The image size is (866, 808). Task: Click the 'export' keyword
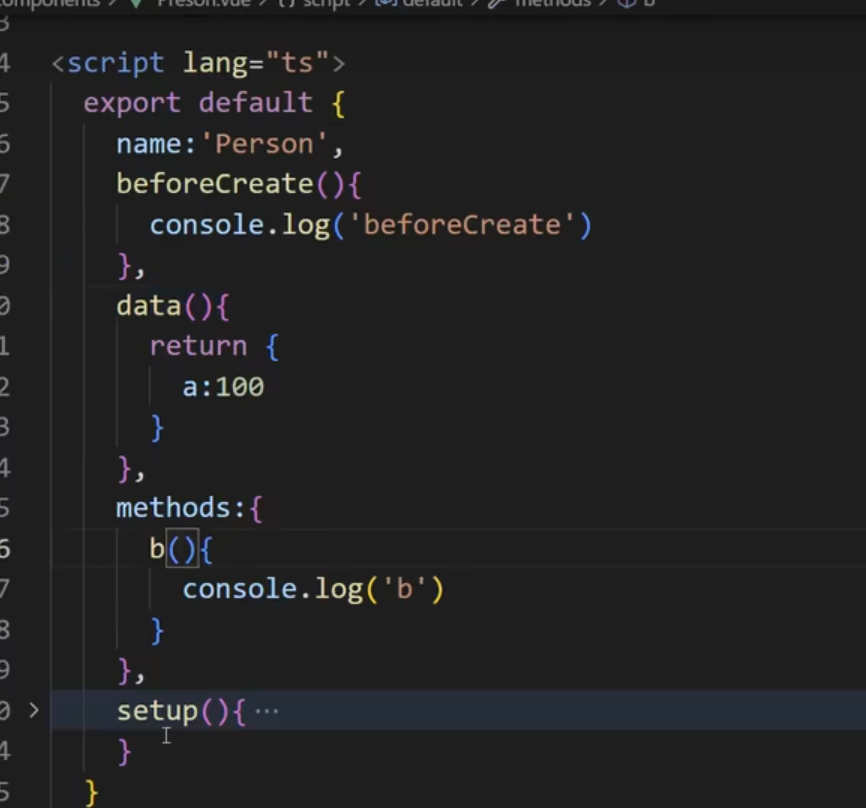(x=132, y=103)
